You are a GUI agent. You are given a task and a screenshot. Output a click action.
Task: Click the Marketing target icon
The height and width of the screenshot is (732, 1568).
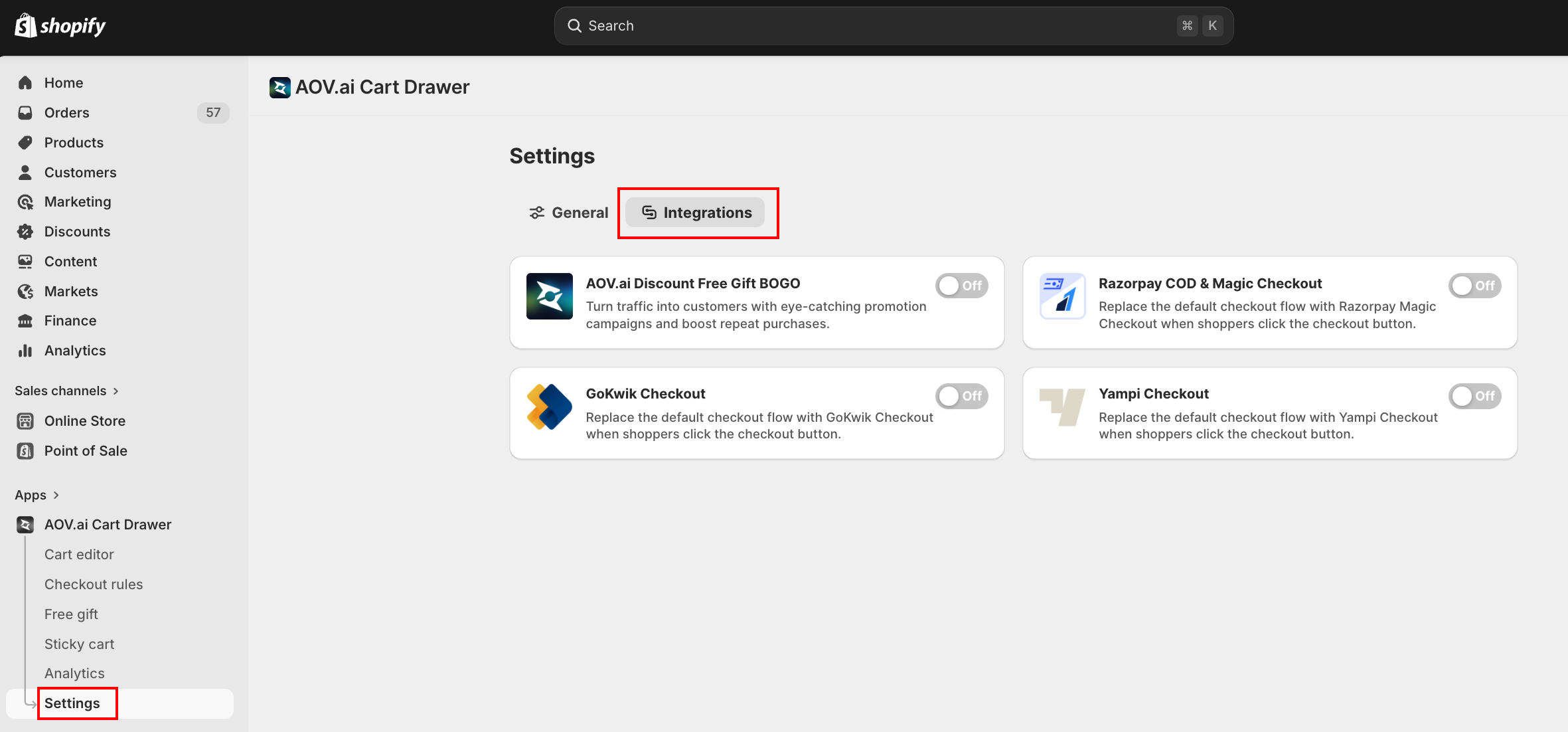coord(25,202)
